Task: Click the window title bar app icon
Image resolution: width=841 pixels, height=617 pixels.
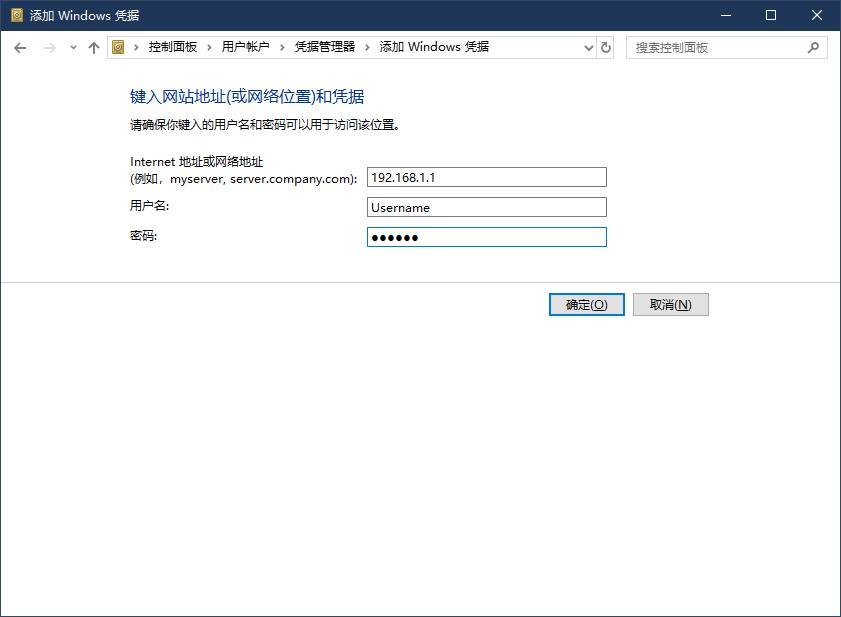Action: click(17, 15)
